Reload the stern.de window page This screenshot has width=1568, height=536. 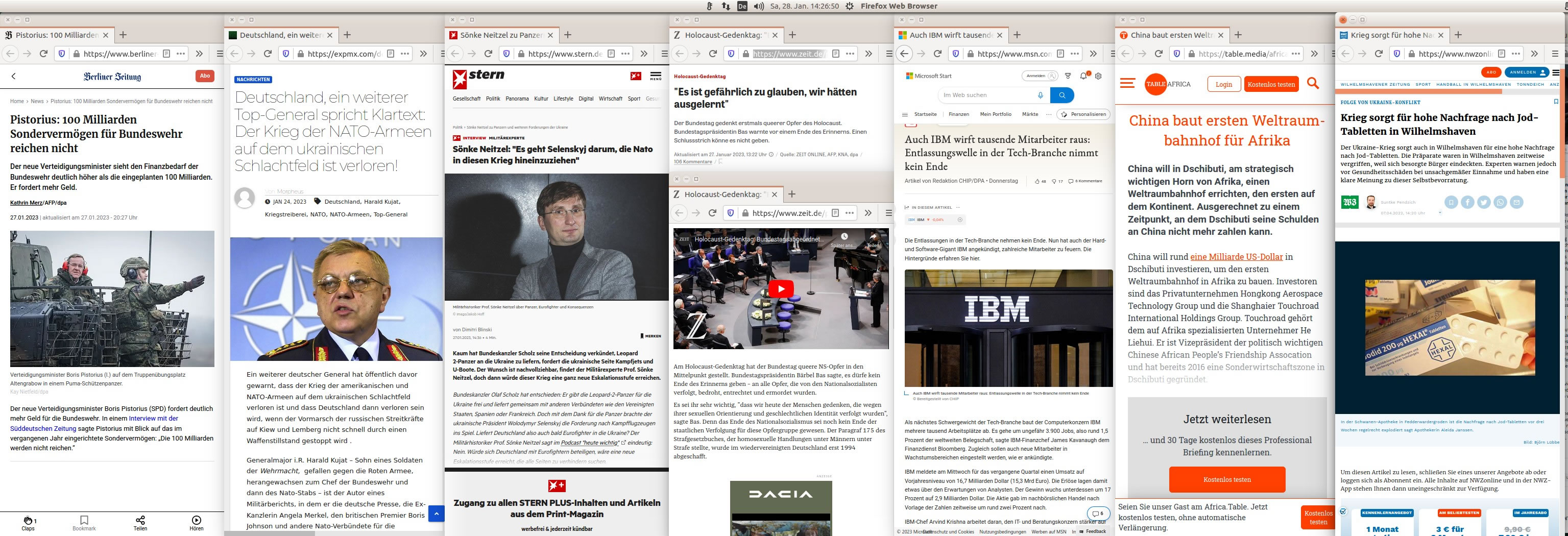pyautogui.click(x=488, y=54)
